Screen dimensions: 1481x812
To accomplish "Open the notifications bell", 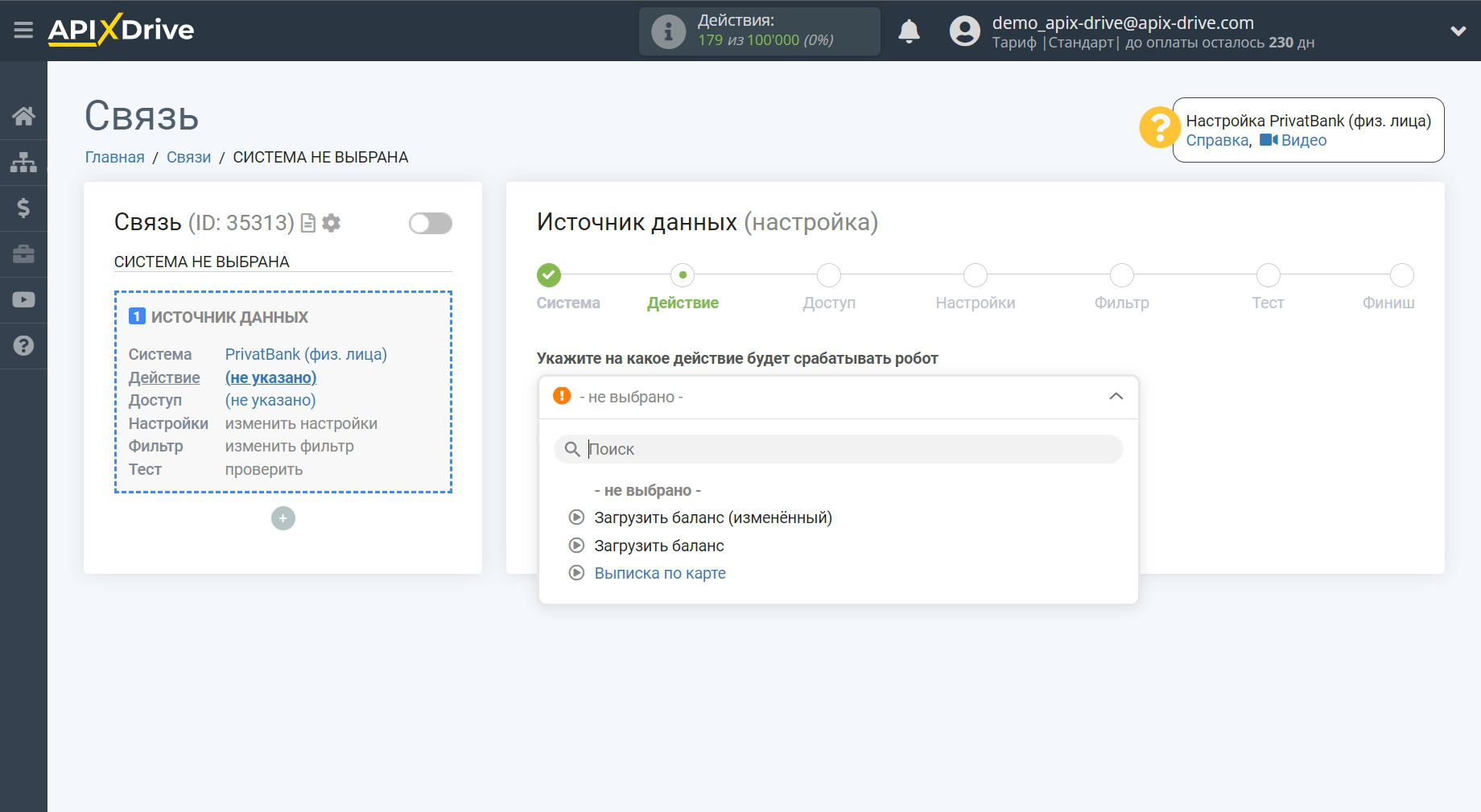I will (909, 31).
